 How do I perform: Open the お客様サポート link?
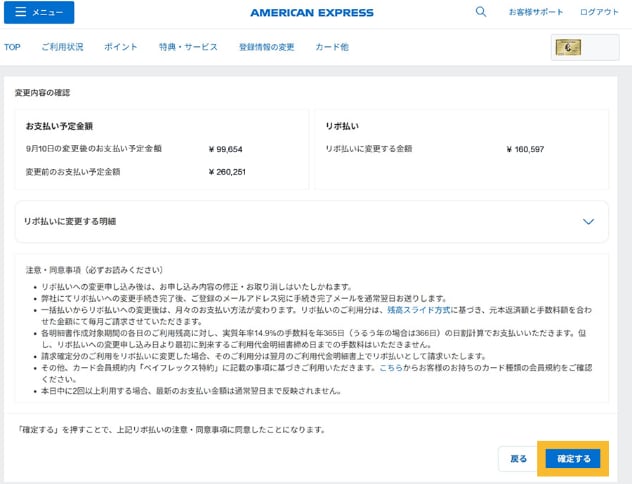(536, 12)
